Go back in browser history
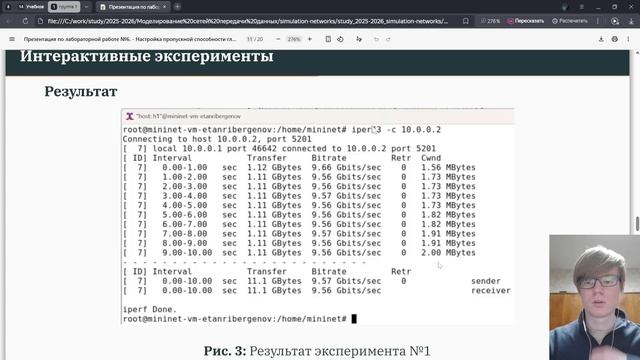Image resolution: width=640 pixels, height=360 pixels. (x=9, y=21)
